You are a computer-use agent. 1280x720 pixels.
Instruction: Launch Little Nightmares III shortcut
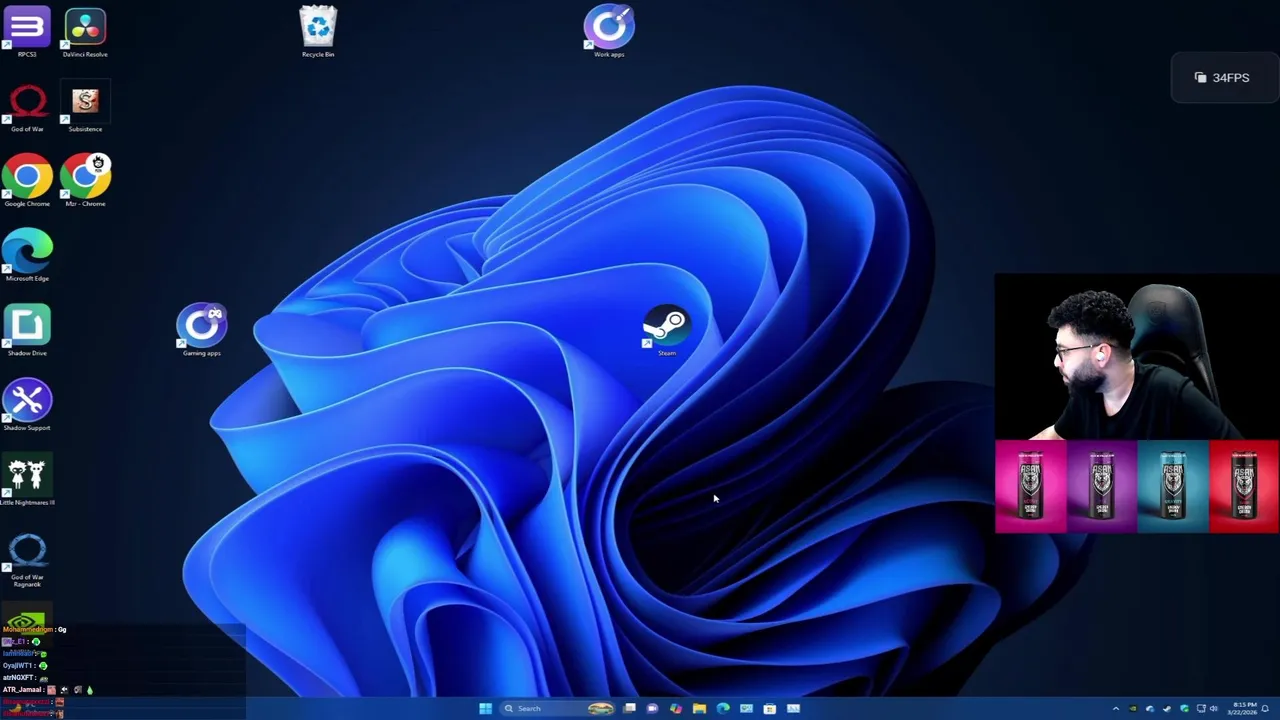pyautogui.click(x=27, y=480)
